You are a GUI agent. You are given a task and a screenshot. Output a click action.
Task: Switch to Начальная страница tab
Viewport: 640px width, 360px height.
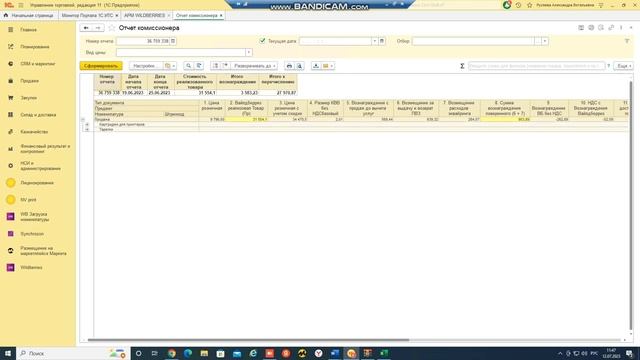(29, 16)
